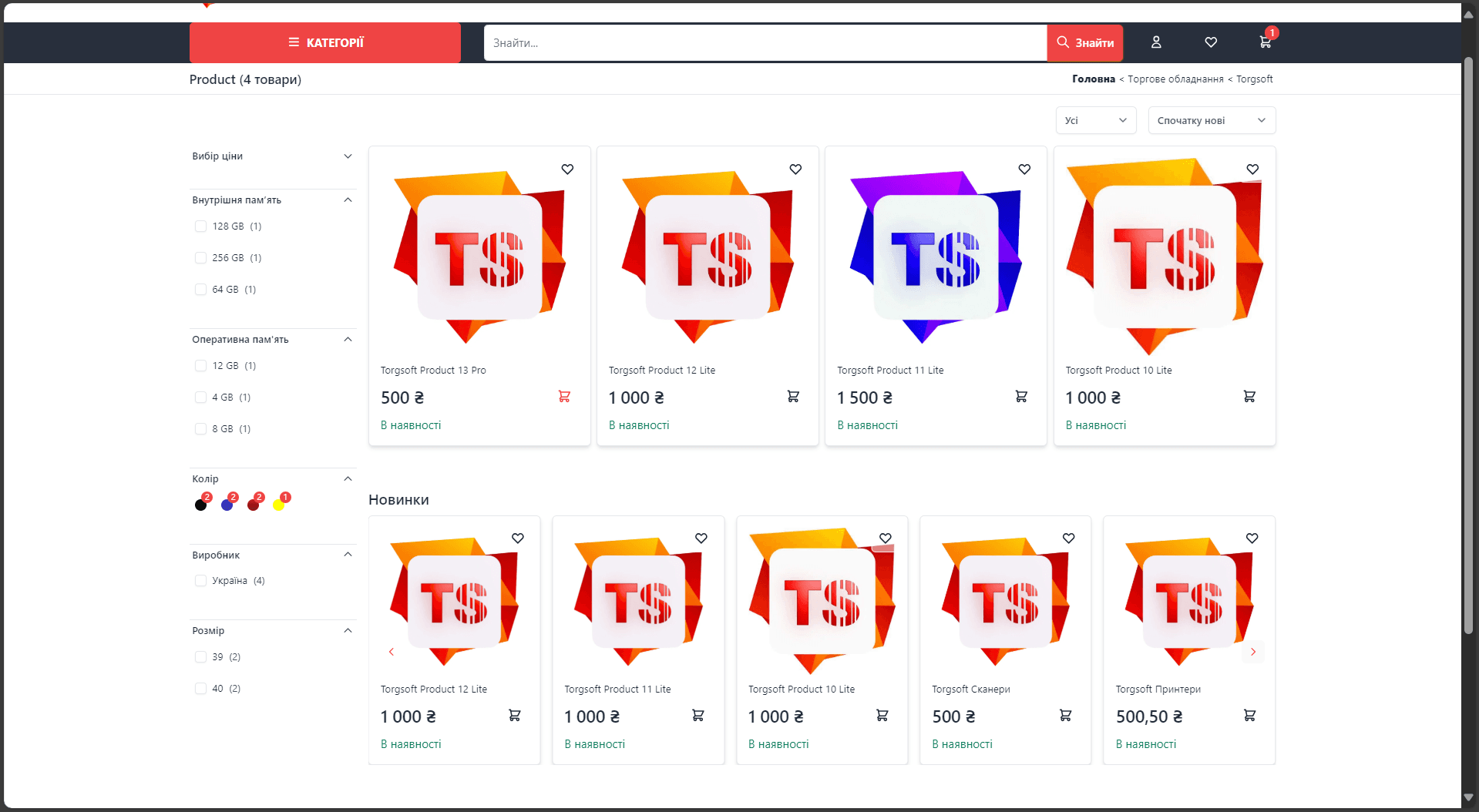Viewport: 1479px width, 812px height.
Task: Favorite Torgsoft Принтери with heart icon
Action: coord(1252,539)
